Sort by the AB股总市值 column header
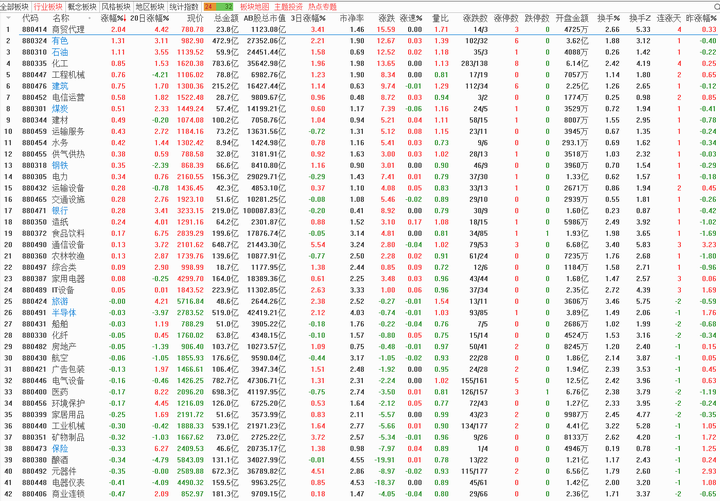This screenshot has width=720, height=501. 264,18
